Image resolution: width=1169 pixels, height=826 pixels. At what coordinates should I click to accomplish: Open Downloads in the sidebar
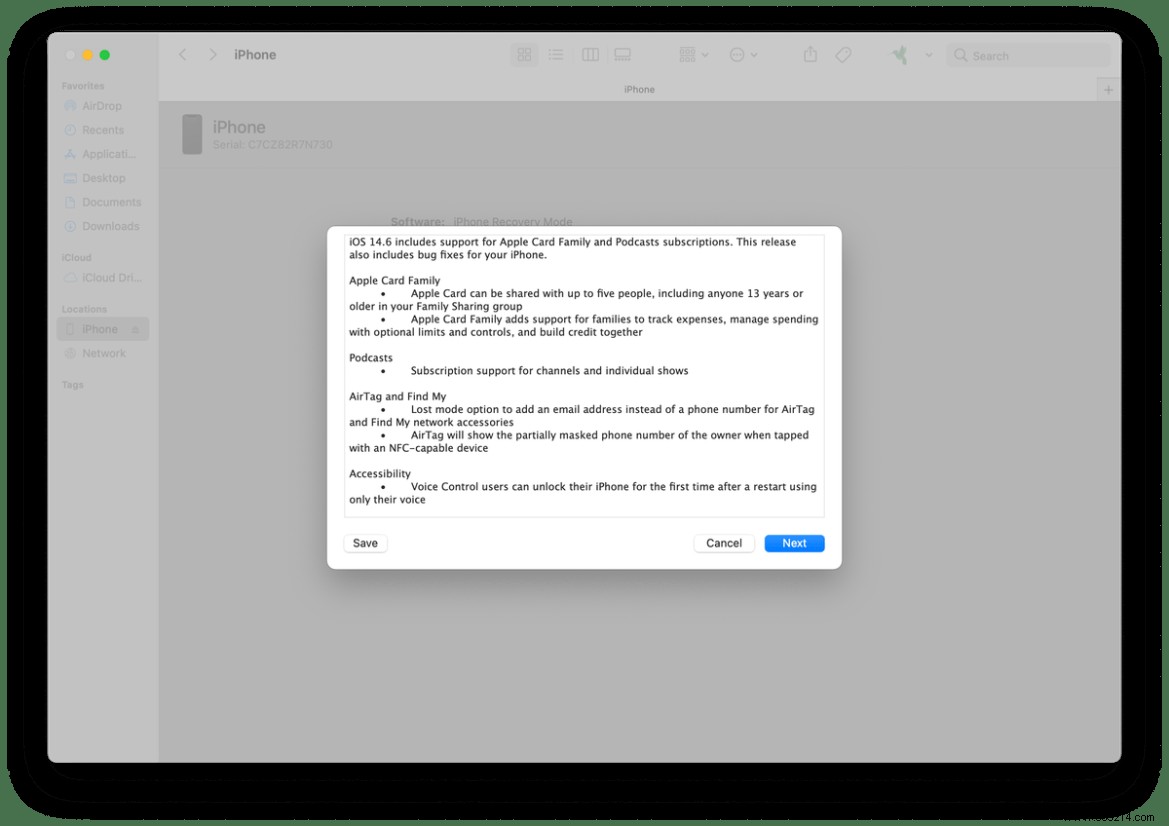pos(110,226)
